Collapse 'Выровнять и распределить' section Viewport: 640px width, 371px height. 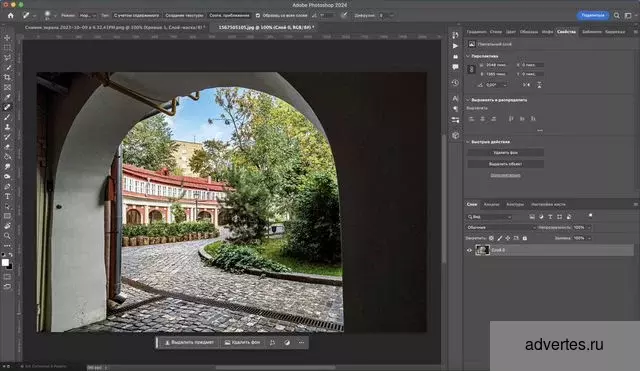[468, 100]
